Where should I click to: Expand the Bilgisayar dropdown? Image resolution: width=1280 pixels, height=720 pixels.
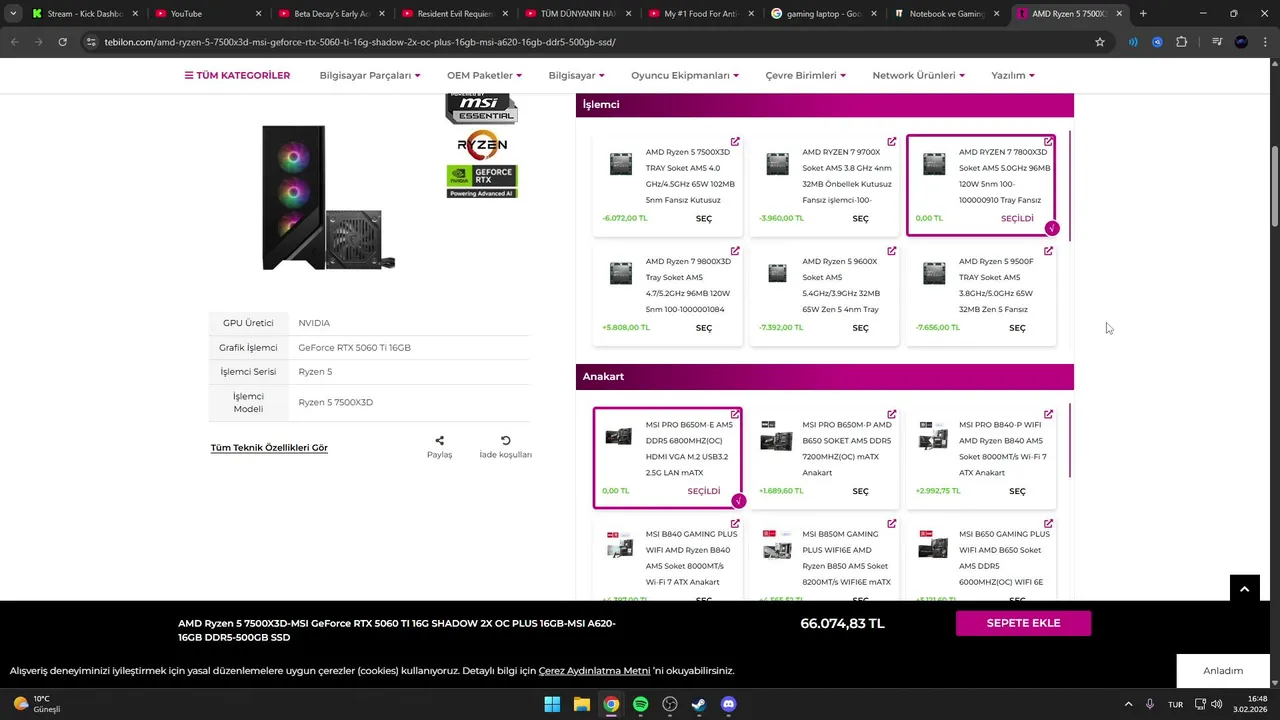click(576, 75)
